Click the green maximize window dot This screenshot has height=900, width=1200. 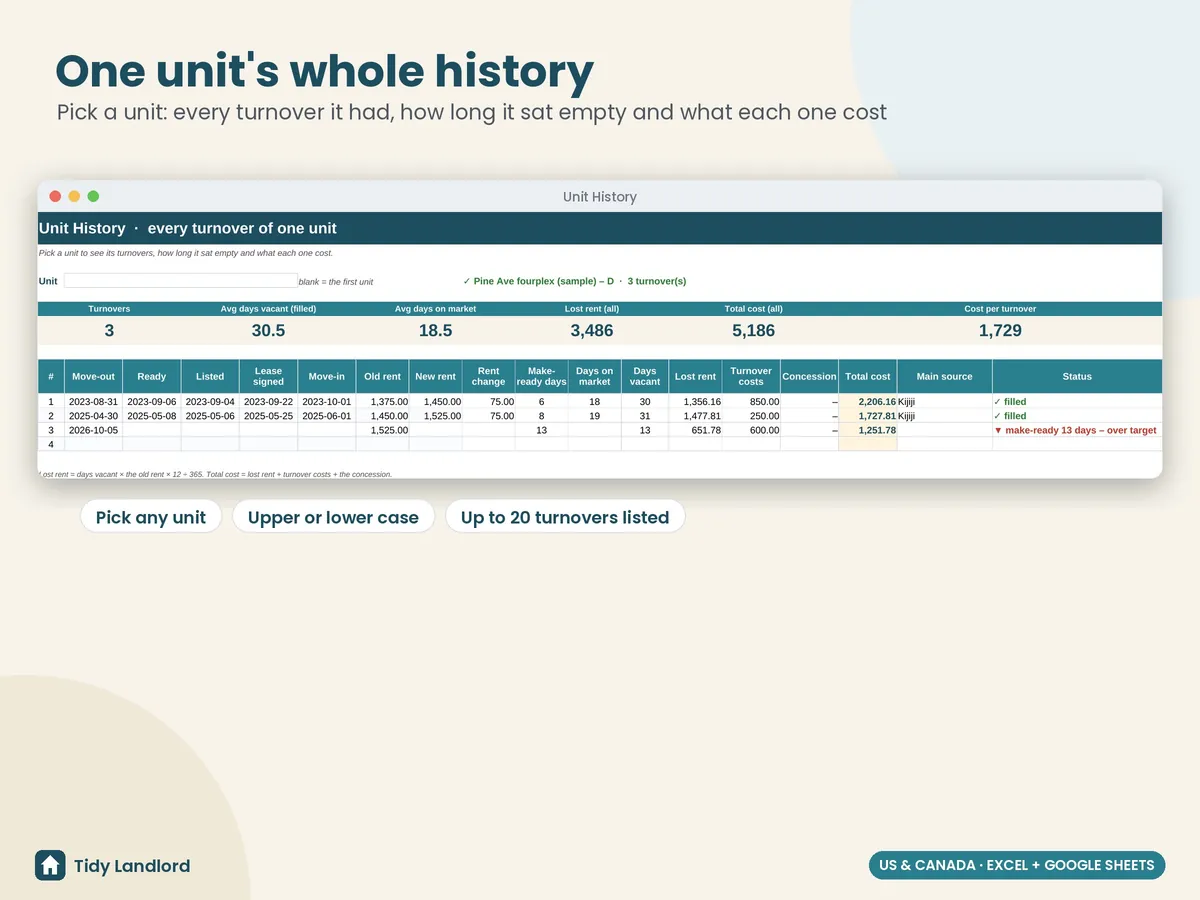tap(93, 197)
